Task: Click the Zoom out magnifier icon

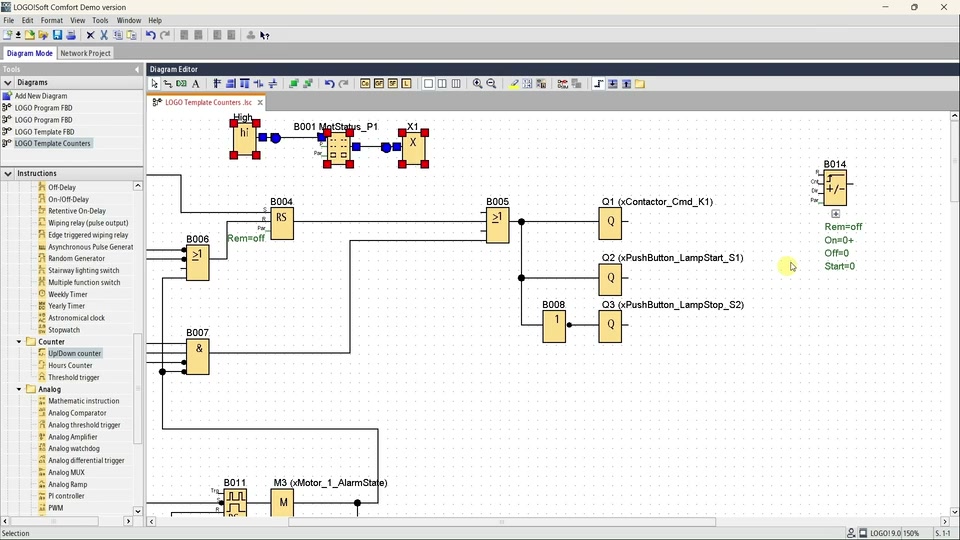Action: click(491, 84)
